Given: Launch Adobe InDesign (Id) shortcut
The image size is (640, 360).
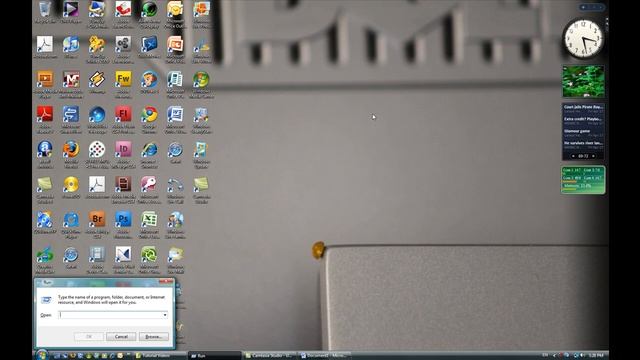Looking at the screenshot, I should pos(123,149).
